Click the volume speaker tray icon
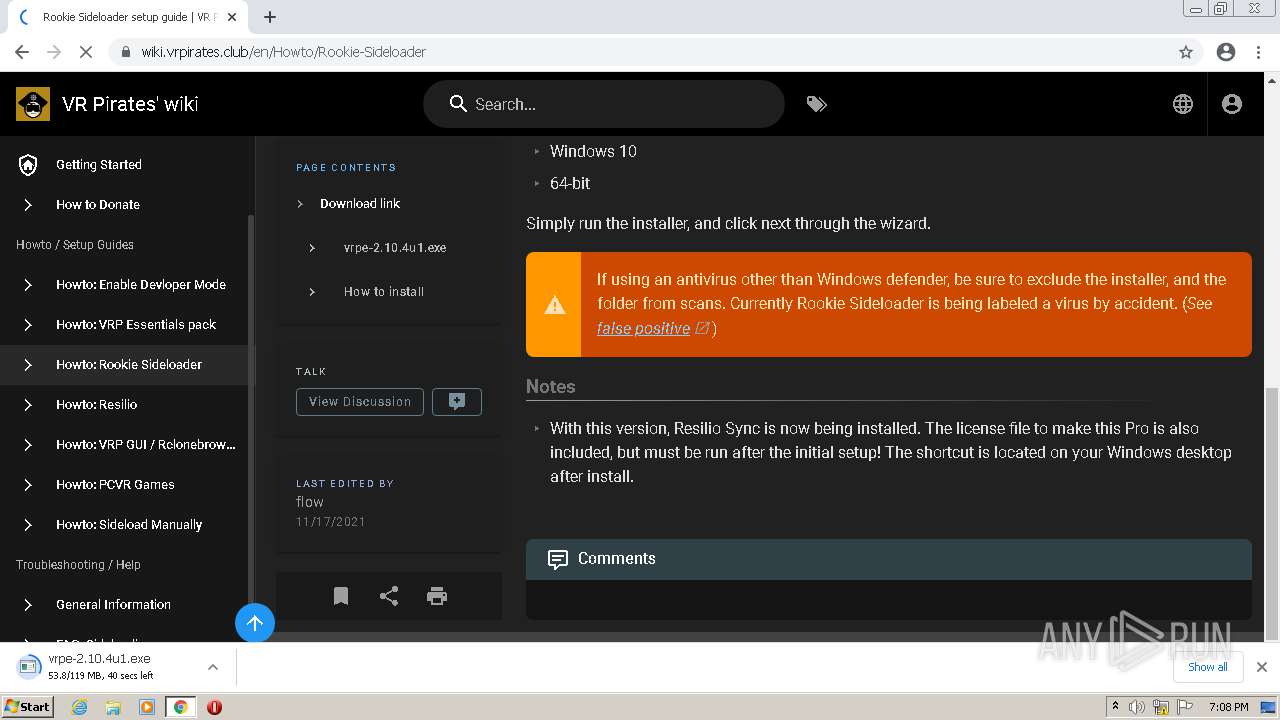1280x720 pixels. pos(1137,707)
